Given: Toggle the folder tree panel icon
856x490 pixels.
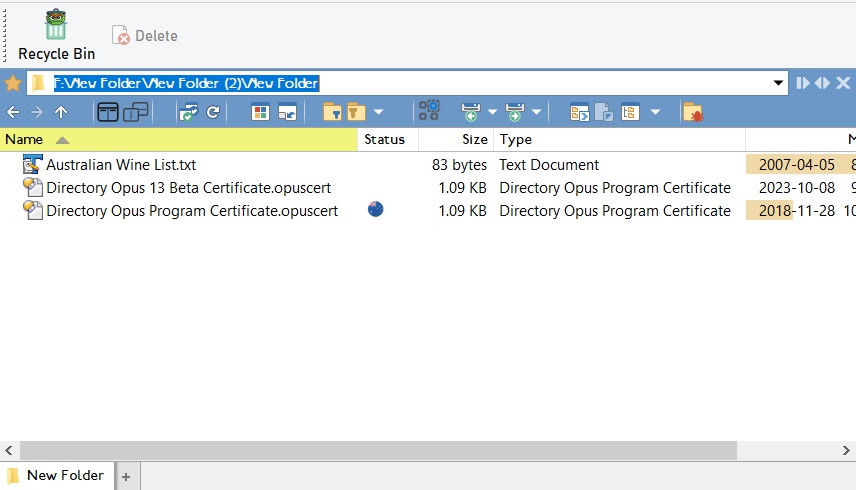Looking at the screenshot, I should [x=630, y=112].
